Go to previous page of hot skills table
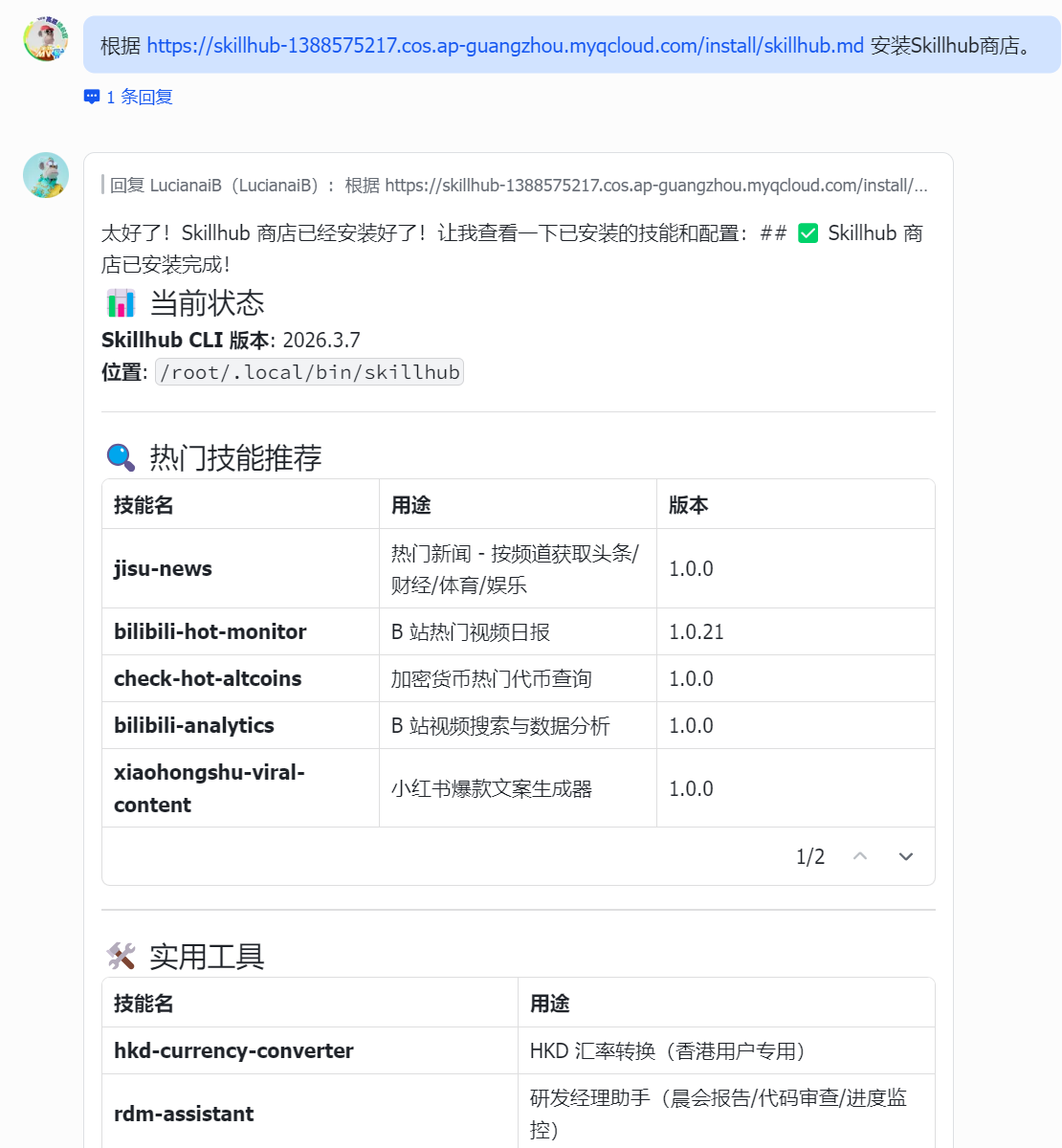Screen dimensions: 1062x1148 [860, 856]
